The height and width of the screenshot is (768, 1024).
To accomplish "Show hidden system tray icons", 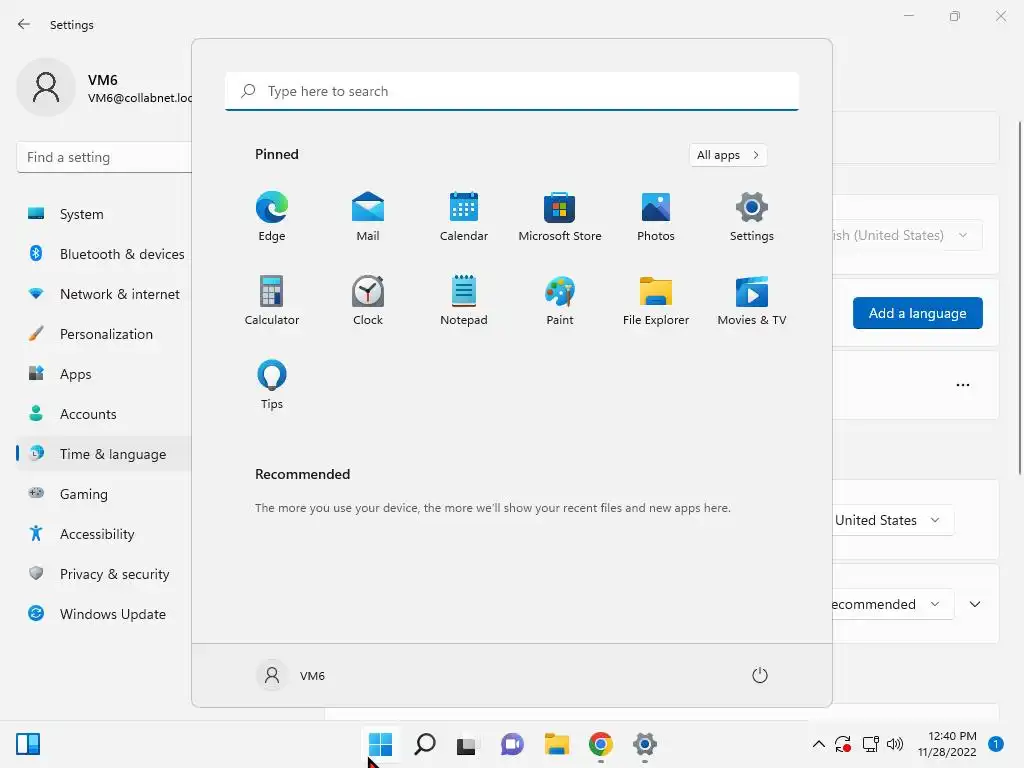I will (x=818, y=744).
